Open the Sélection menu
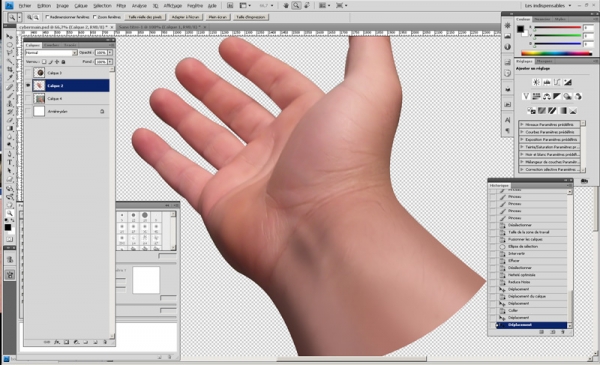Screen dimensions: 600x365 tap(102, 6)
